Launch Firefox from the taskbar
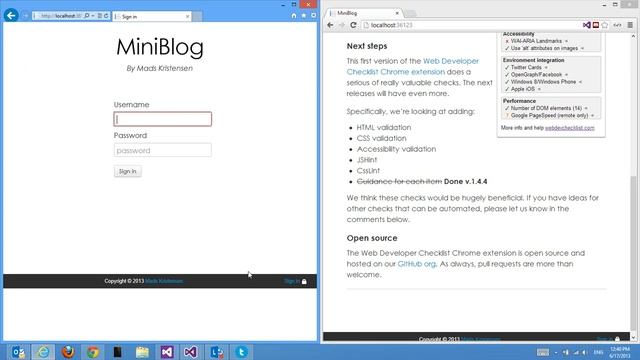Image resolution: width=640 pixels, height=360 pixels. pos(68,352)
